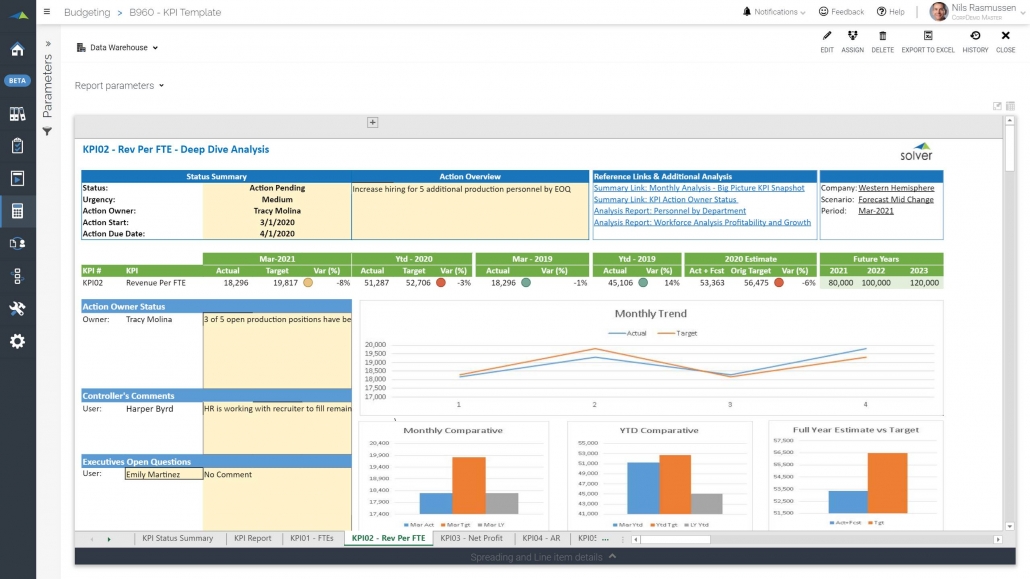Open report History

(x=975, y=37)
